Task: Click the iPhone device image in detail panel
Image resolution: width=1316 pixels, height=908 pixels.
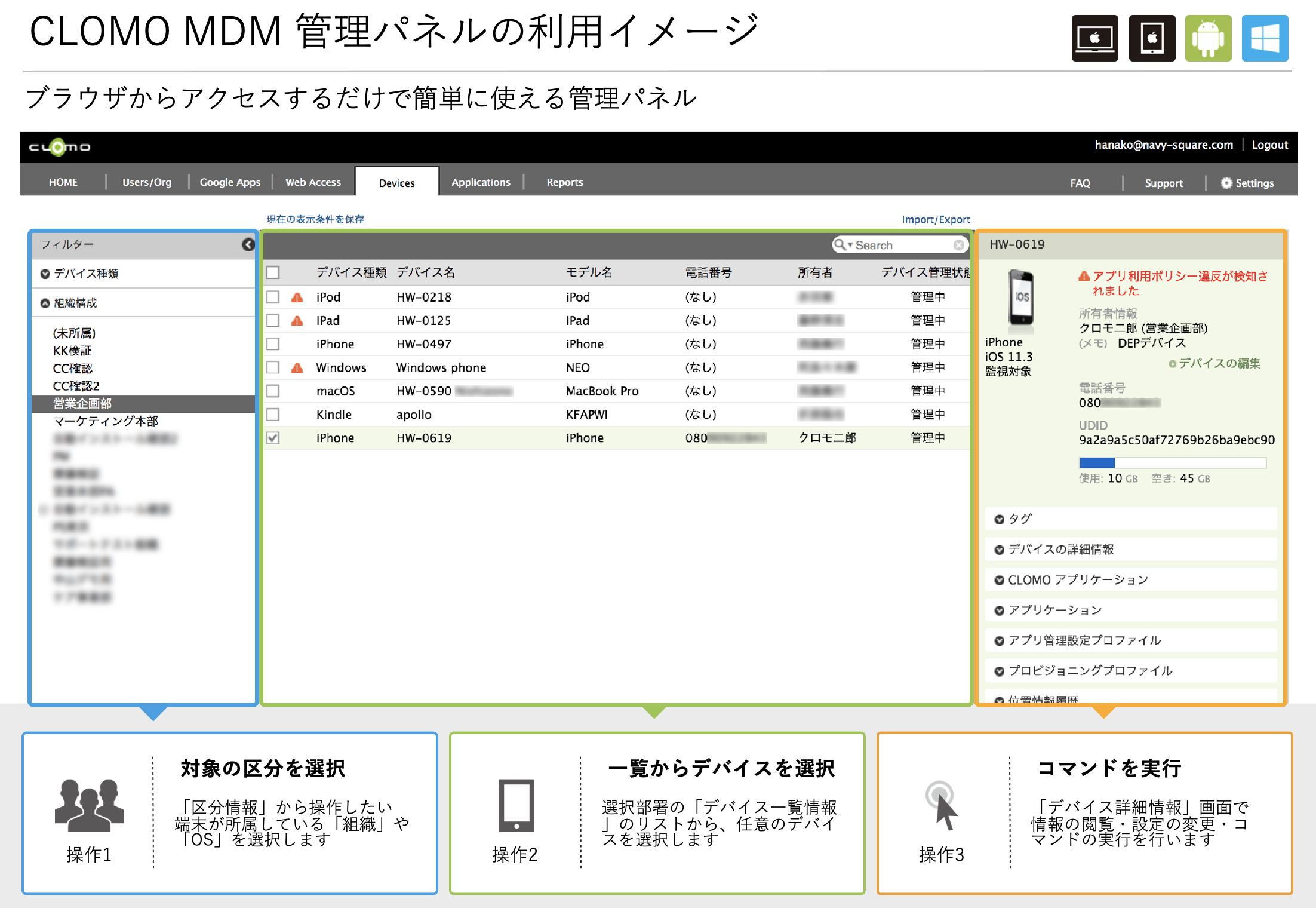Action: point(1020,297)
